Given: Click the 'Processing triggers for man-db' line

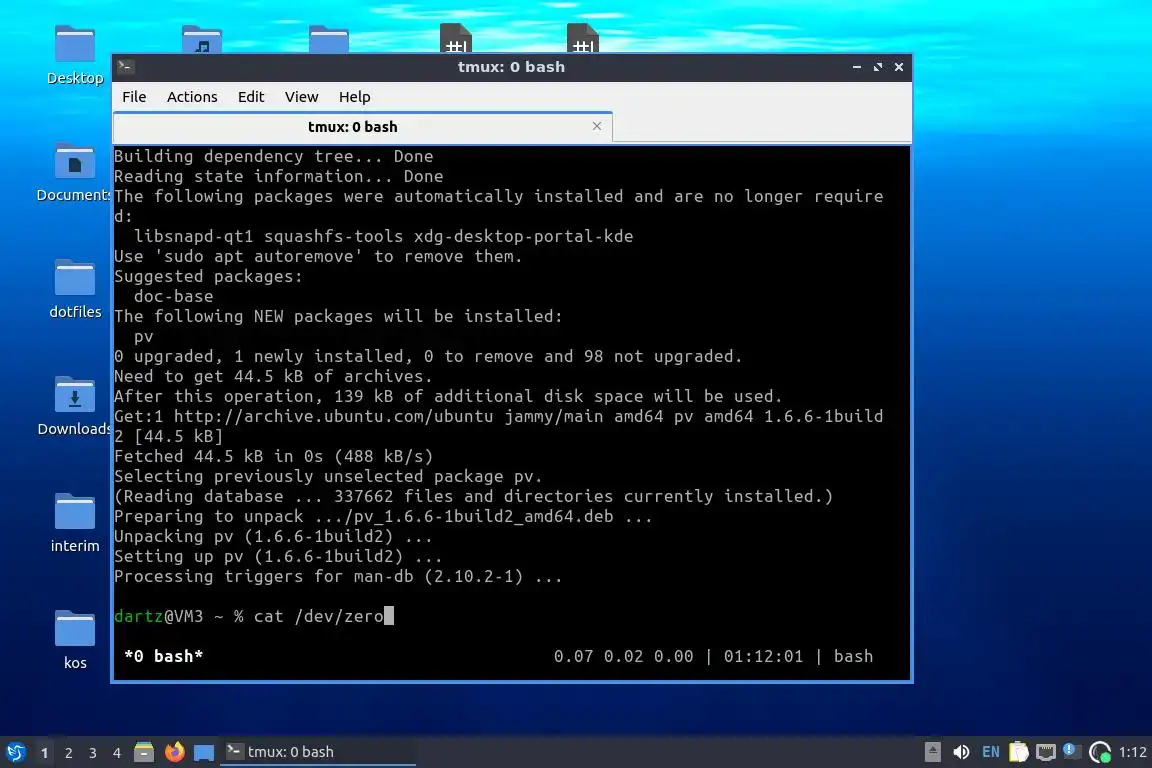Looking at the screenshot, I should click(x=338, y=576).
